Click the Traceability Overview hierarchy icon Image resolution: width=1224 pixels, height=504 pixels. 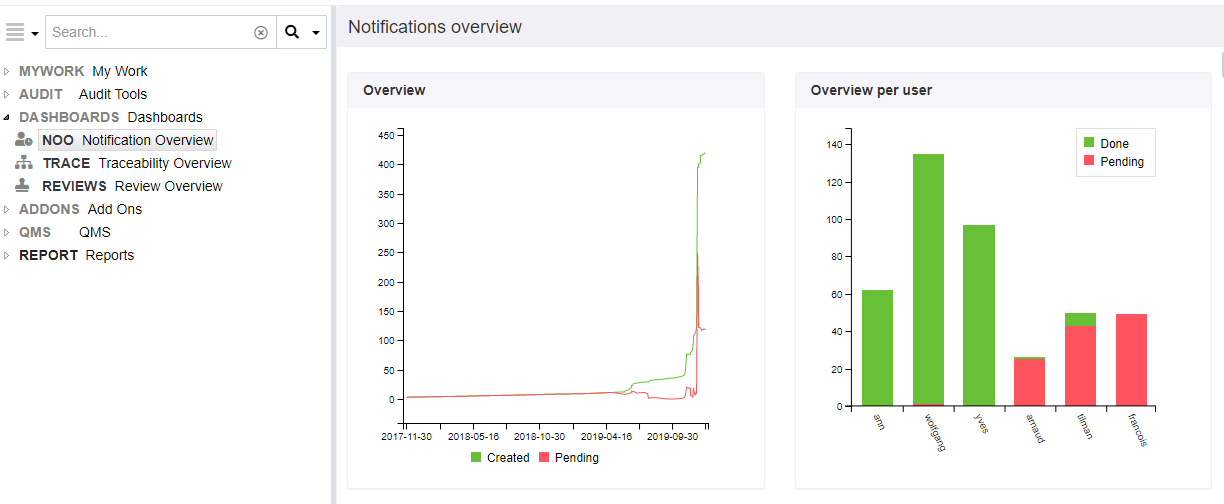coord(24,163)
